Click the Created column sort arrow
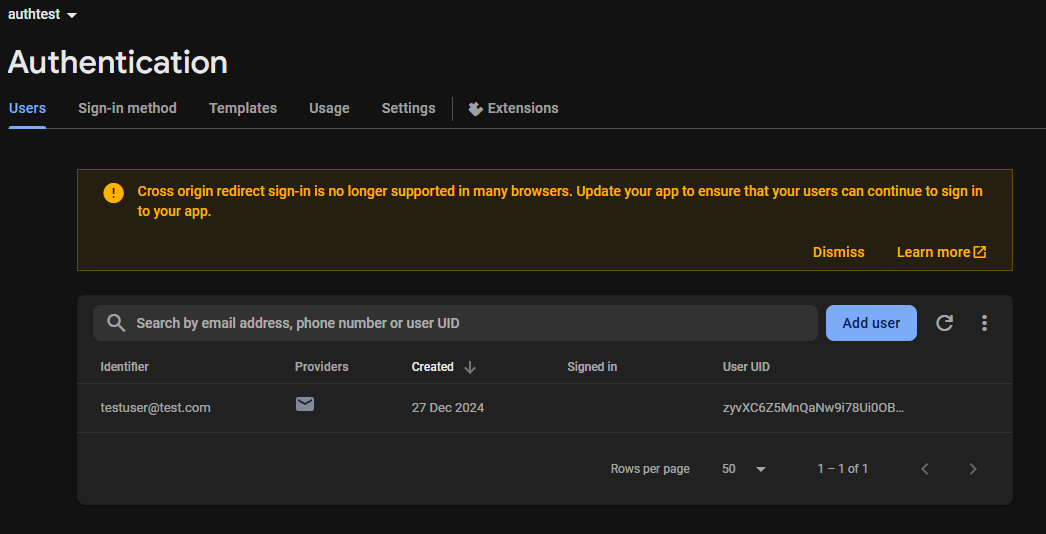Viewport: 1046px width, 534px height. coord(470,367)
